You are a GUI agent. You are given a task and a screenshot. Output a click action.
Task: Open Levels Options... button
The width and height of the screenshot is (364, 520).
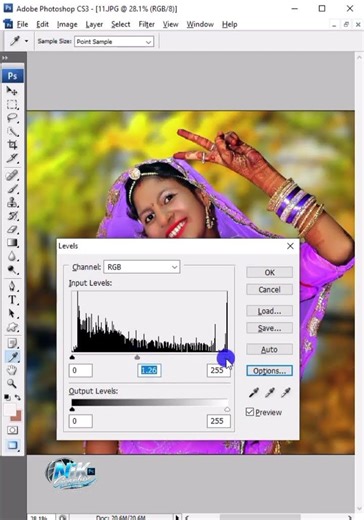(270, 371)
